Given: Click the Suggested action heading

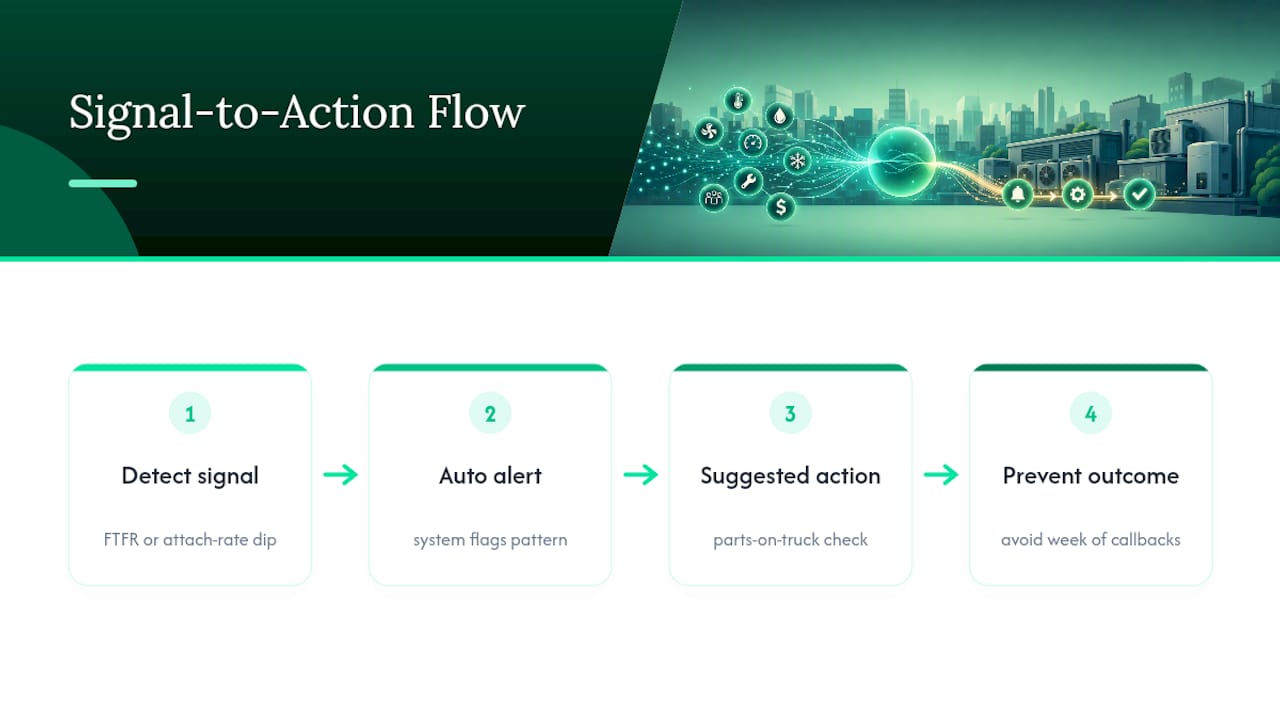Looking at the screenshot, I should click(790, 476).
